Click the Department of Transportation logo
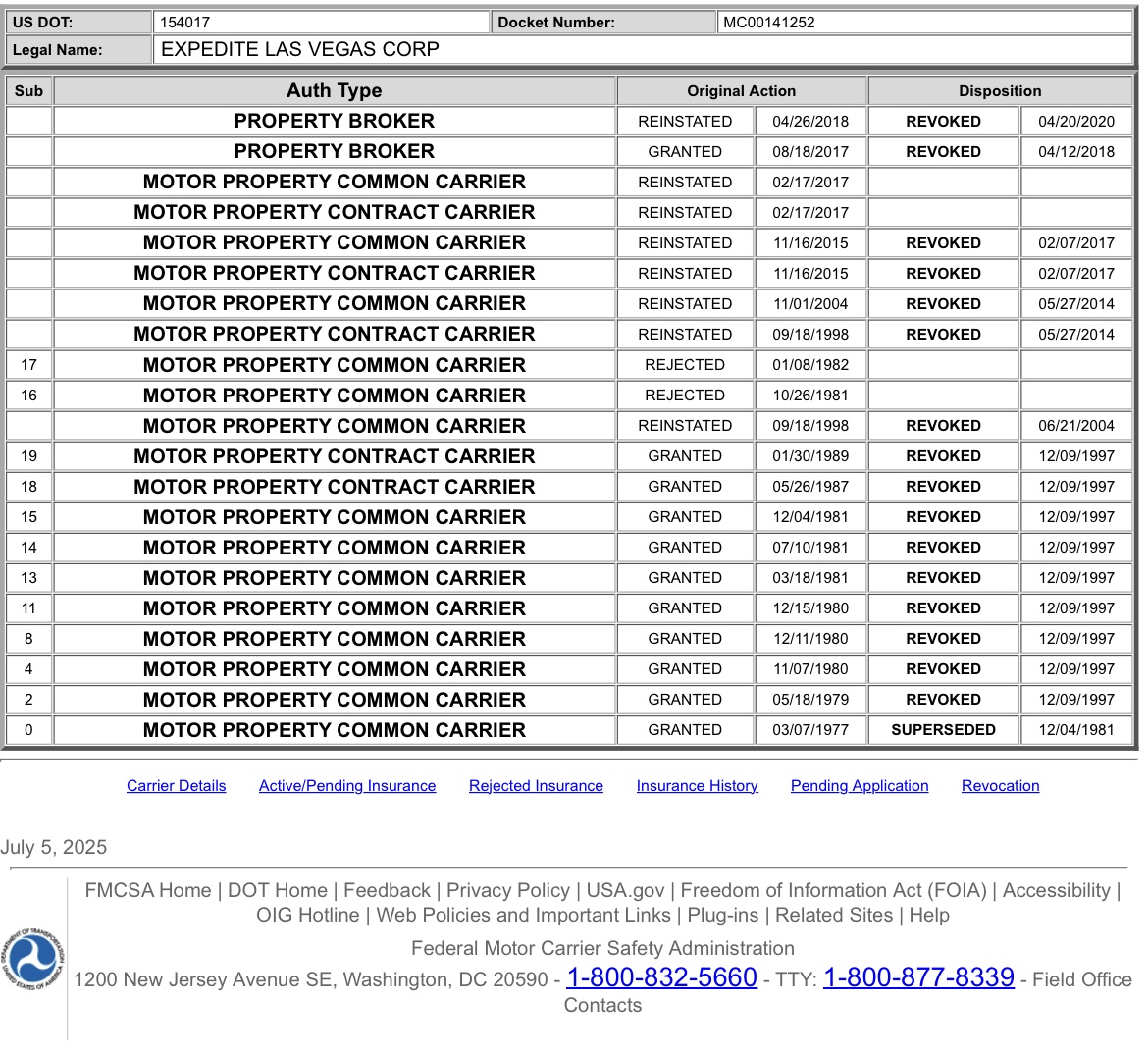Screen dimensions: 1148x1055 pyautogui.click(x=33, y=960)
